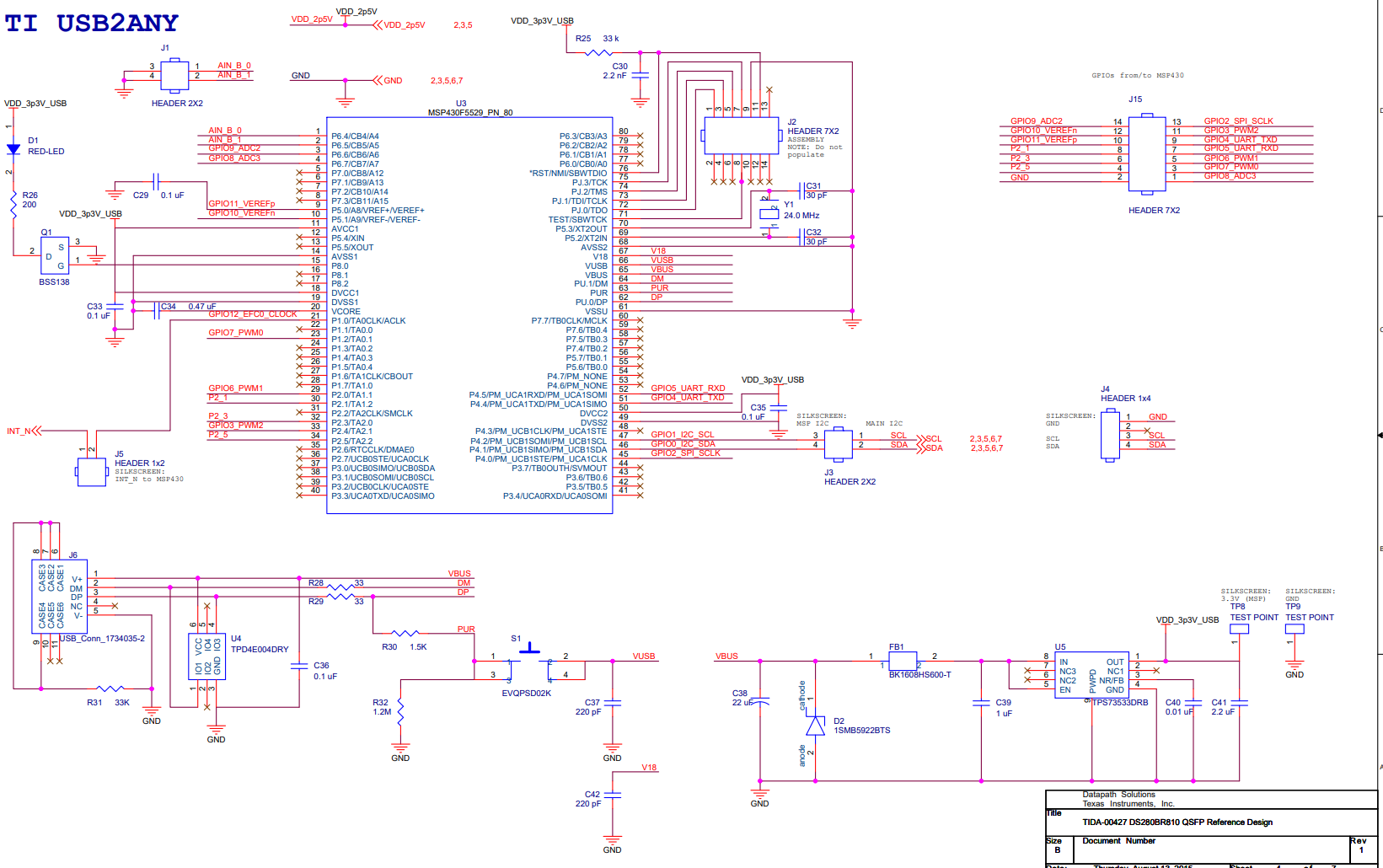Select the J15 HEADER 7X2 connector body
This screenshot has width=1383, height=868.
pyautogui.click(x=1146, y=153)
